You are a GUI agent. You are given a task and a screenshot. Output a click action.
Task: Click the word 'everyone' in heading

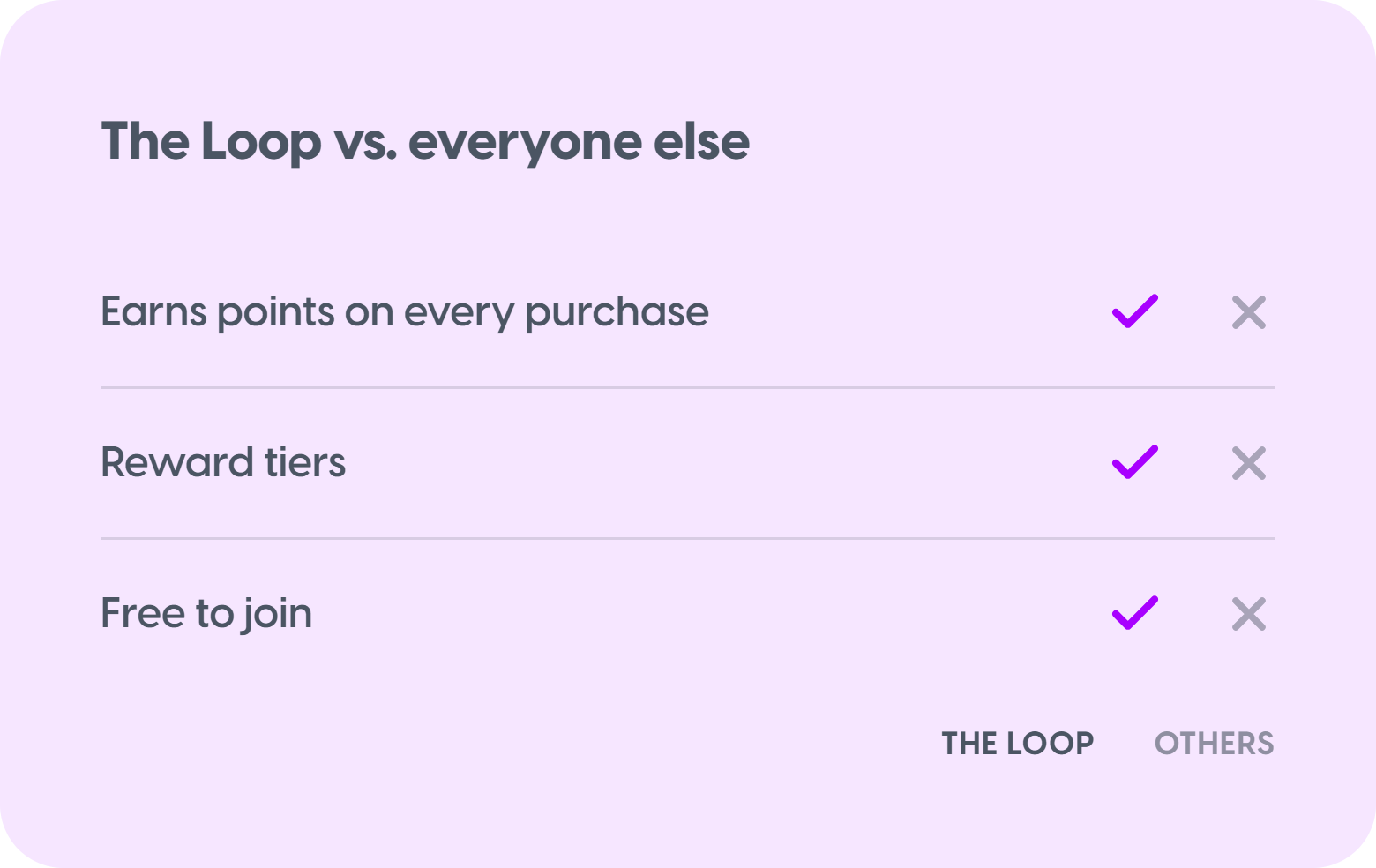[525, 146]
